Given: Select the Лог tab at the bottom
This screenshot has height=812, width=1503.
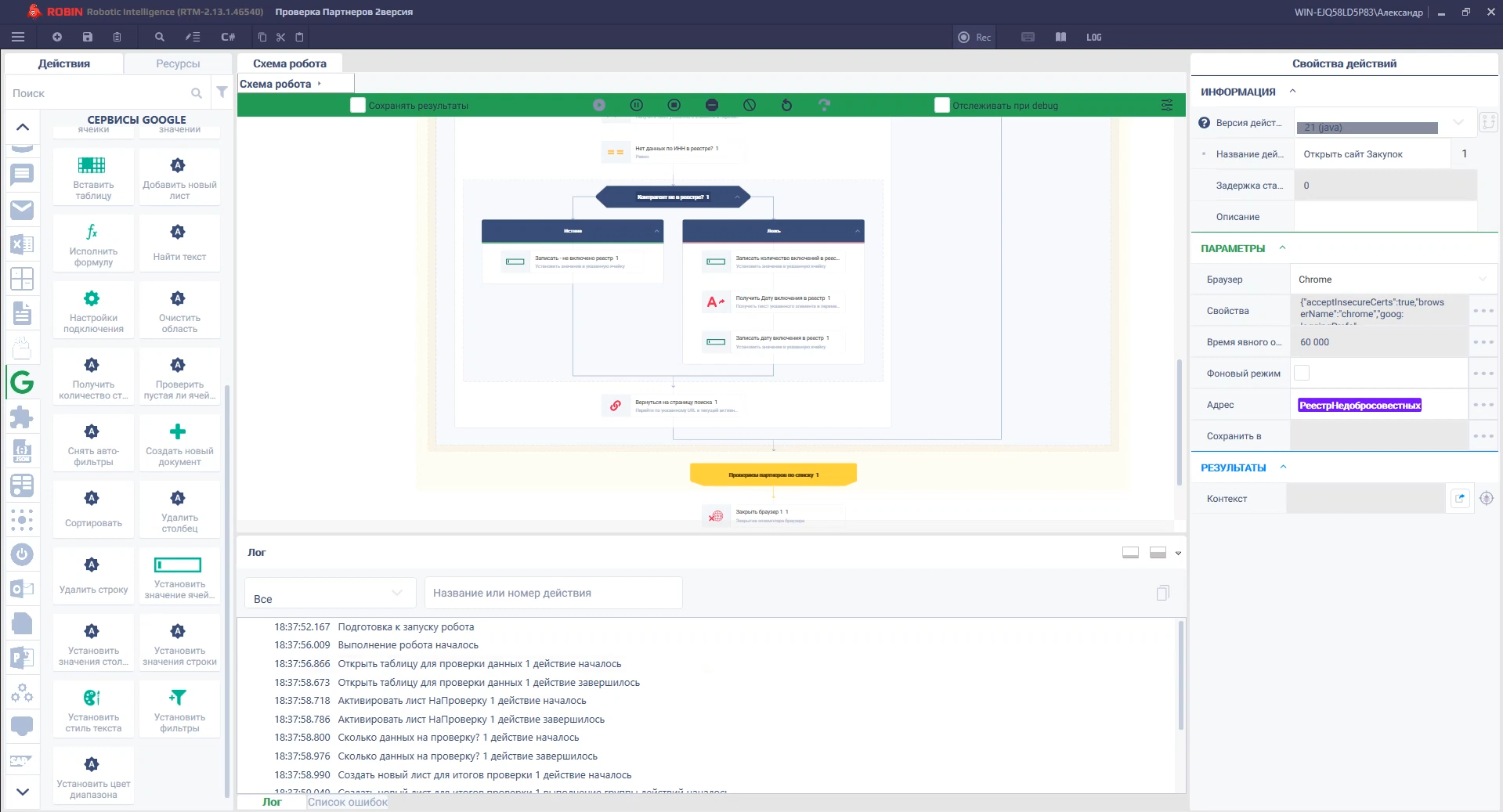Looking at the screenshot, I should coord(272,802).
